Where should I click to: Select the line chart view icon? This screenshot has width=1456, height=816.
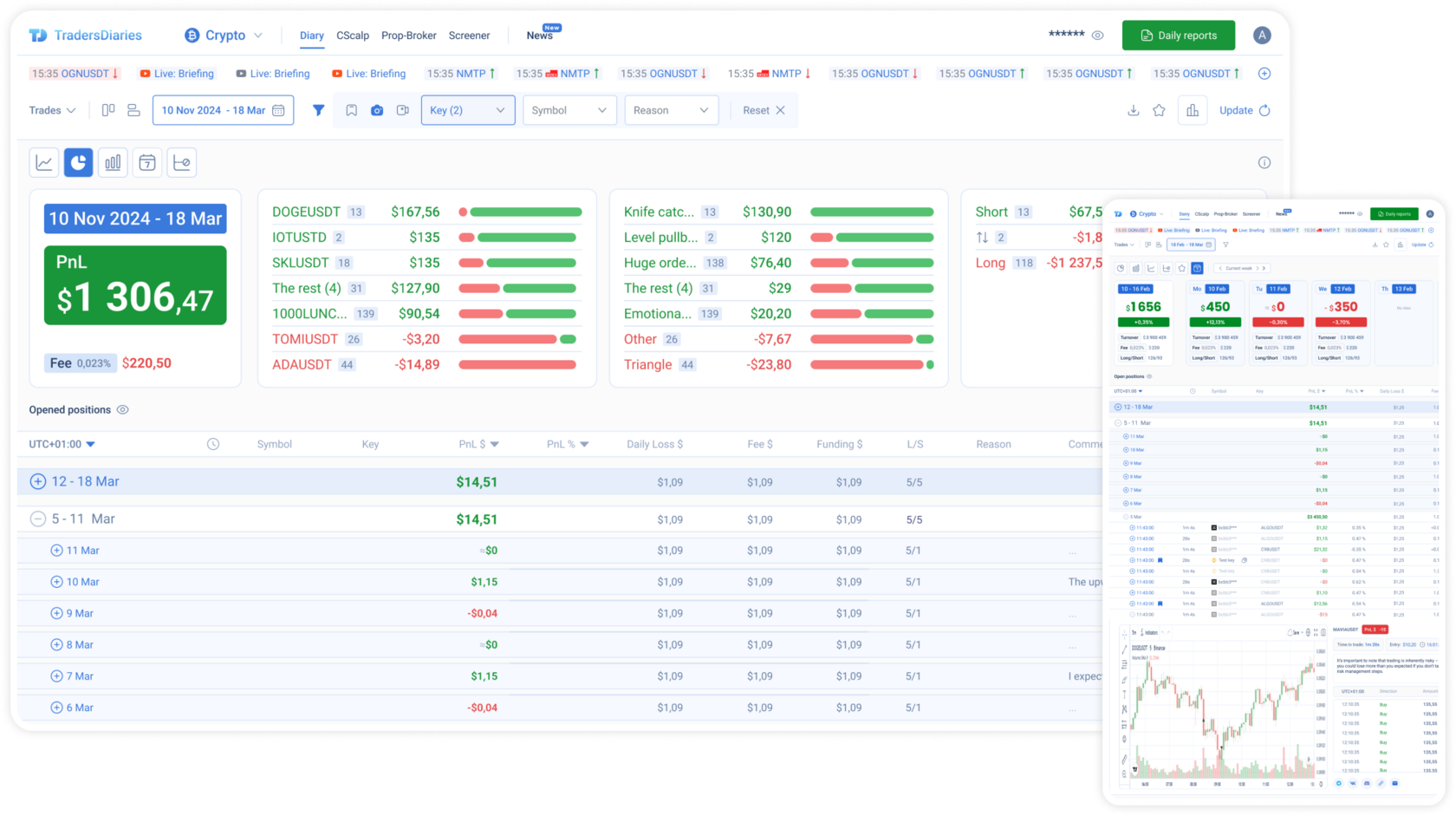tap(43, 162)
